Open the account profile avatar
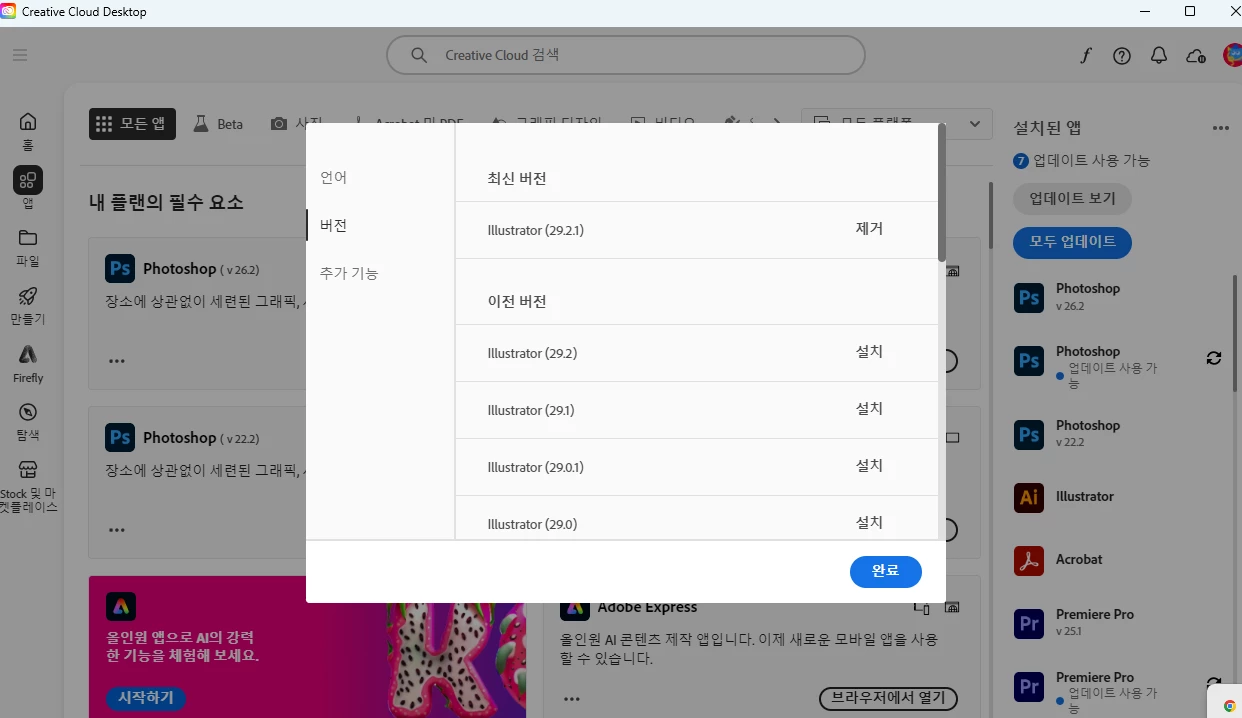Screen dimensions: 1242x718 (x=1232, y=55)
